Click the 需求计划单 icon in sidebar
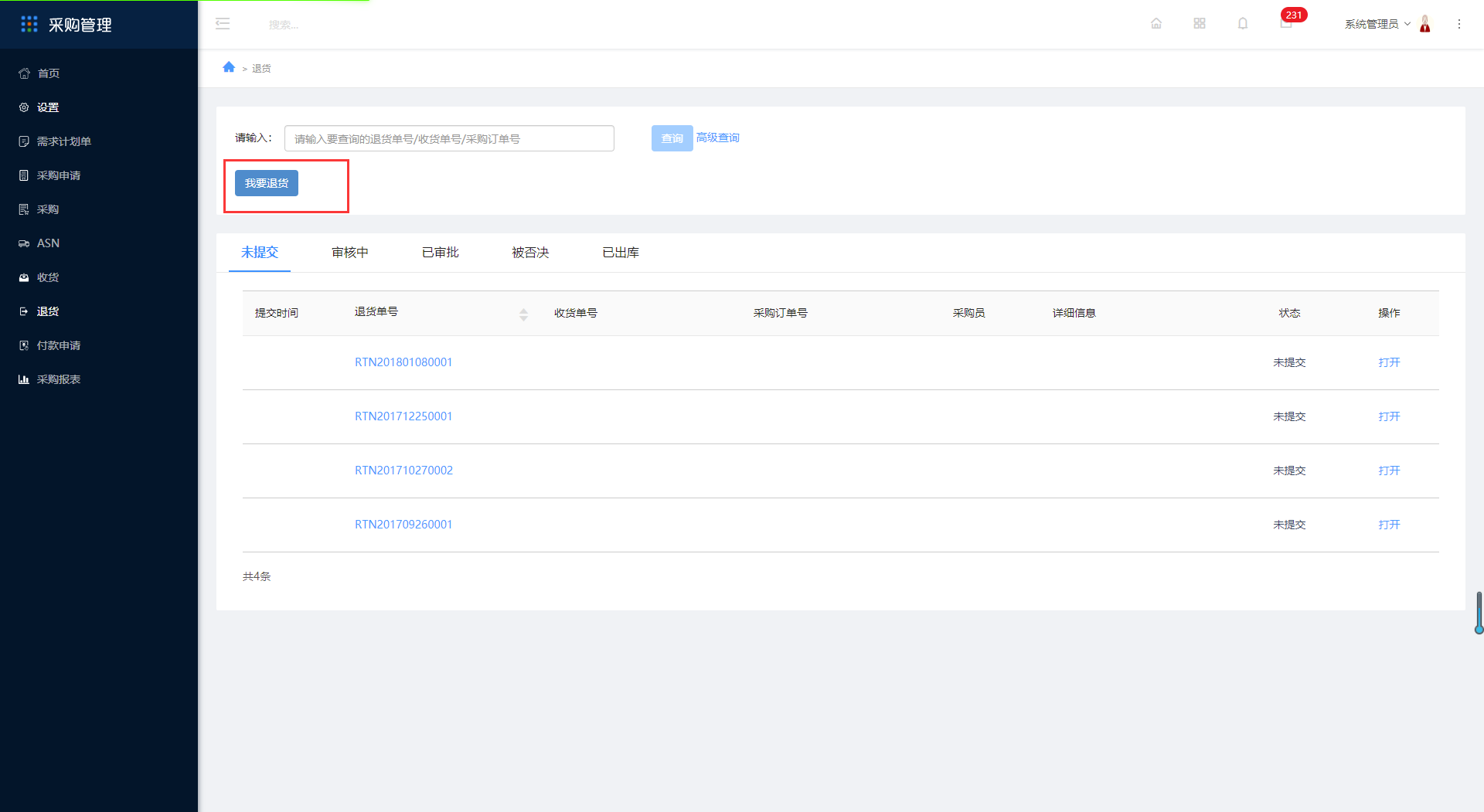The height and width of the screenshot is (812, 1484). point(24,141)
